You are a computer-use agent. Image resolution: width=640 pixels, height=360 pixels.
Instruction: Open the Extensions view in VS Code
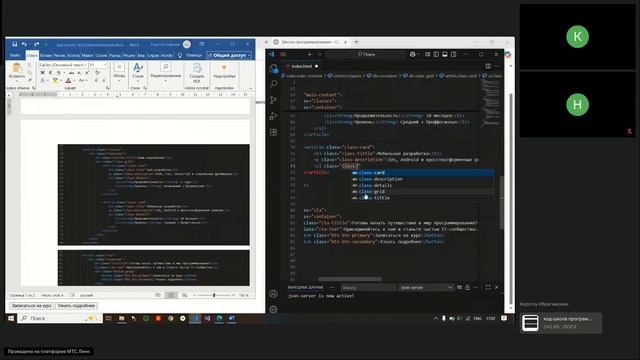(273, 132)
